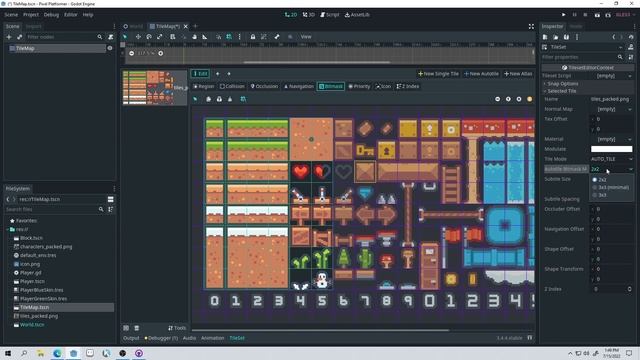Click the yellow tileset info icon
The image size is (640, 360).
pyautogui.click(x=529, y=99)
